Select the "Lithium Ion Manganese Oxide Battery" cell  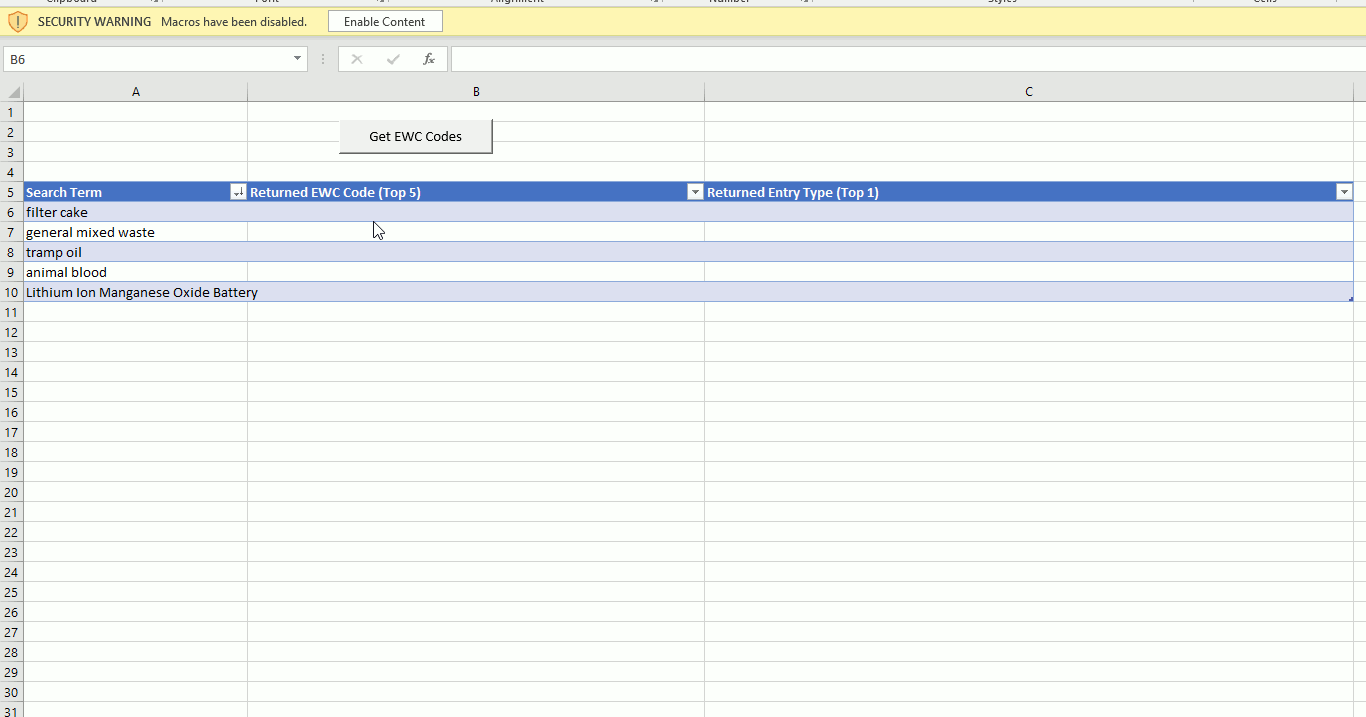click(136, 292)
